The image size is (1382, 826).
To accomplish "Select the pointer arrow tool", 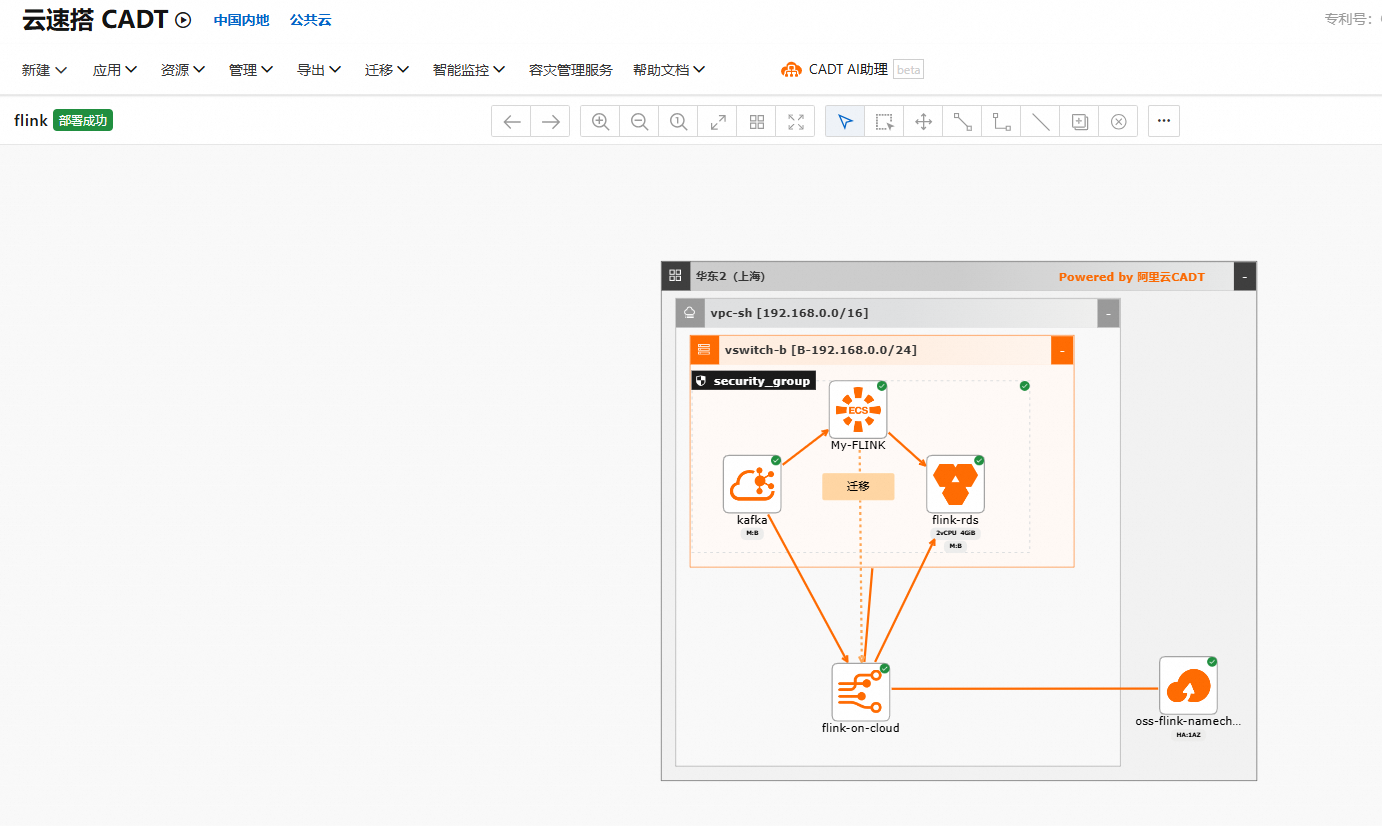I will [x=845, y=121].
